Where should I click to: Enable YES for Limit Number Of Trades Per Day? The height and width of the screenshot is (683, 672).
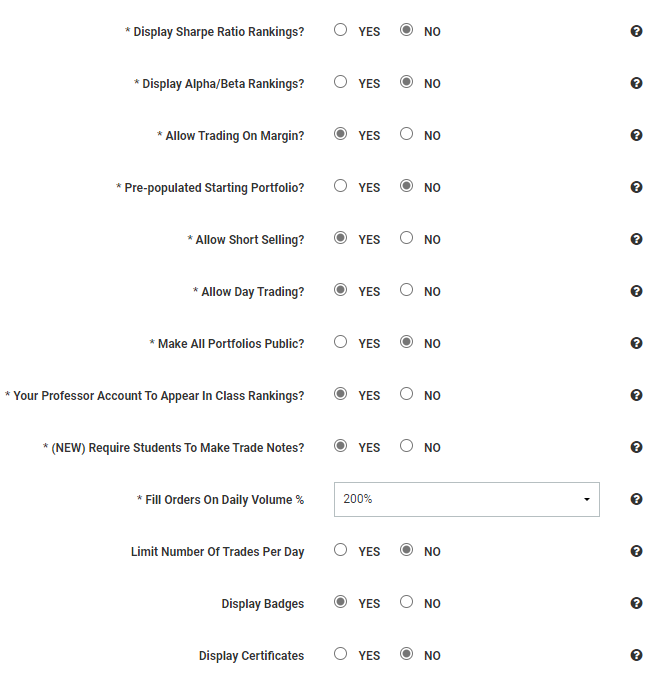point(341,550)
